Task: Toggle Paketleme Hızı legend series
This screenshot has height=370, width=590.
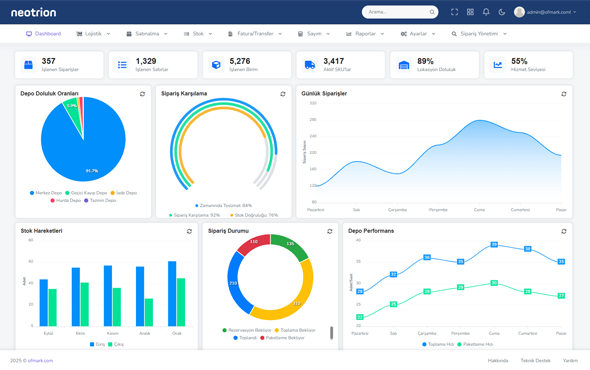Action: [475, 344]
